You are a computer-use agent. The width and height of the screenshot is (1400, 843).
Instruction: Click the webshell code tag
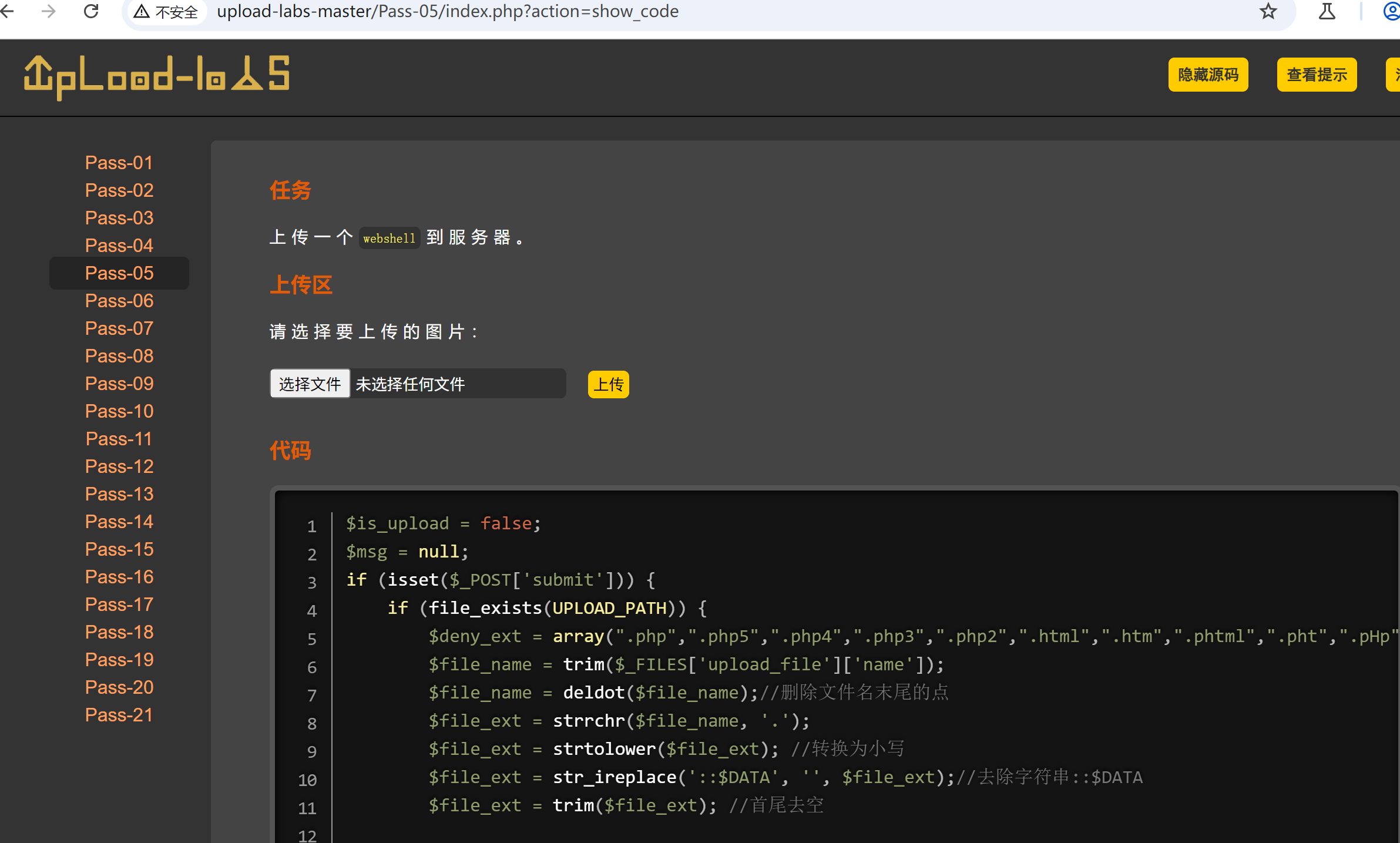pos(389,239)
